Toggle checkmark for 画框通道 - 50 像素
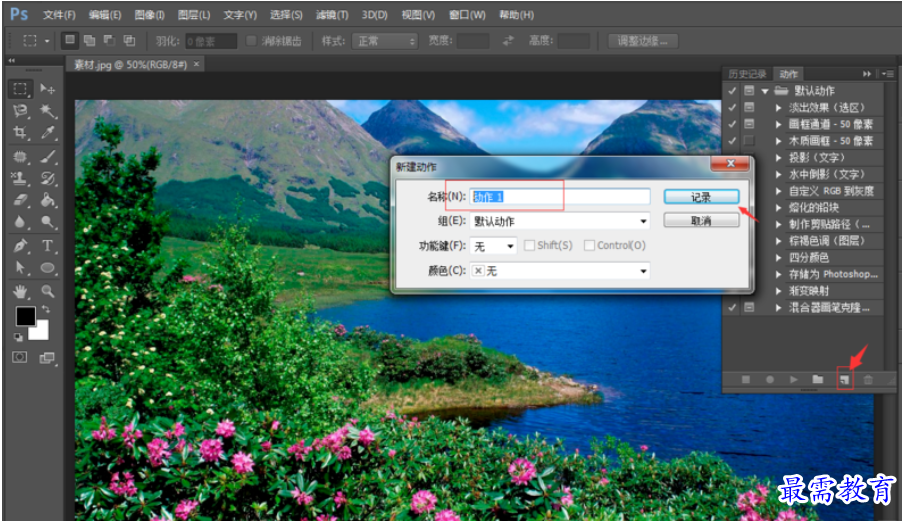Image resolution: width=902 pixels, height=521 pixels. (732, 124)
